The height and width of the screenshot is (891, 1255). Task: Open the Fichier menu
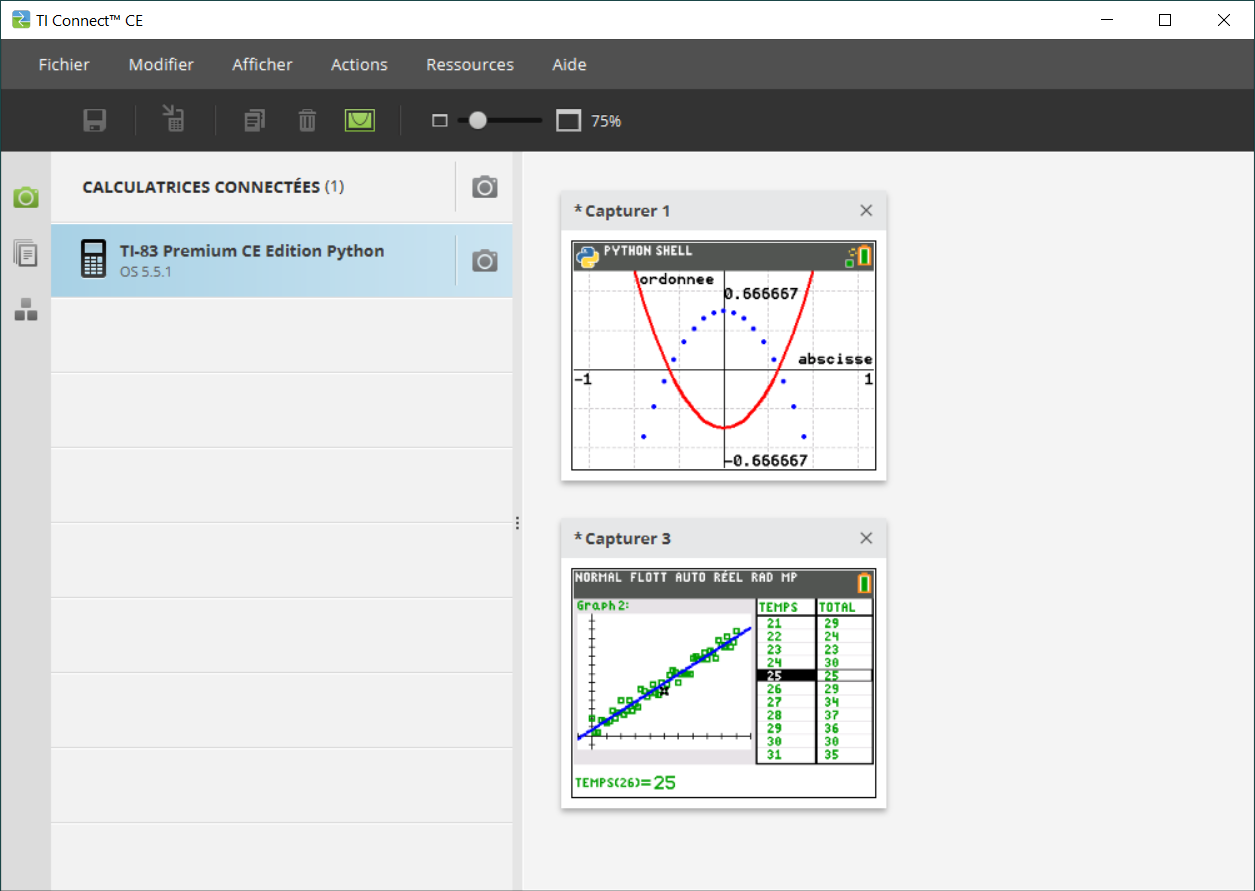coord(64,65)
